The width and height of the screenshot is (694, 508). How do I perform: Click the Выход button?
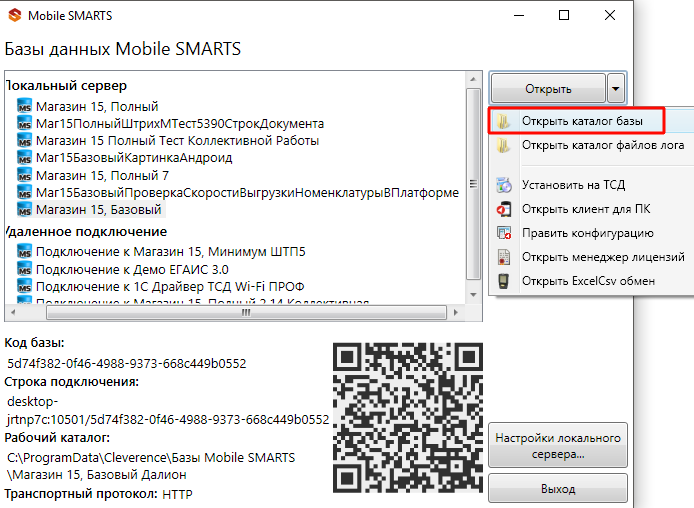click(558, 489)
